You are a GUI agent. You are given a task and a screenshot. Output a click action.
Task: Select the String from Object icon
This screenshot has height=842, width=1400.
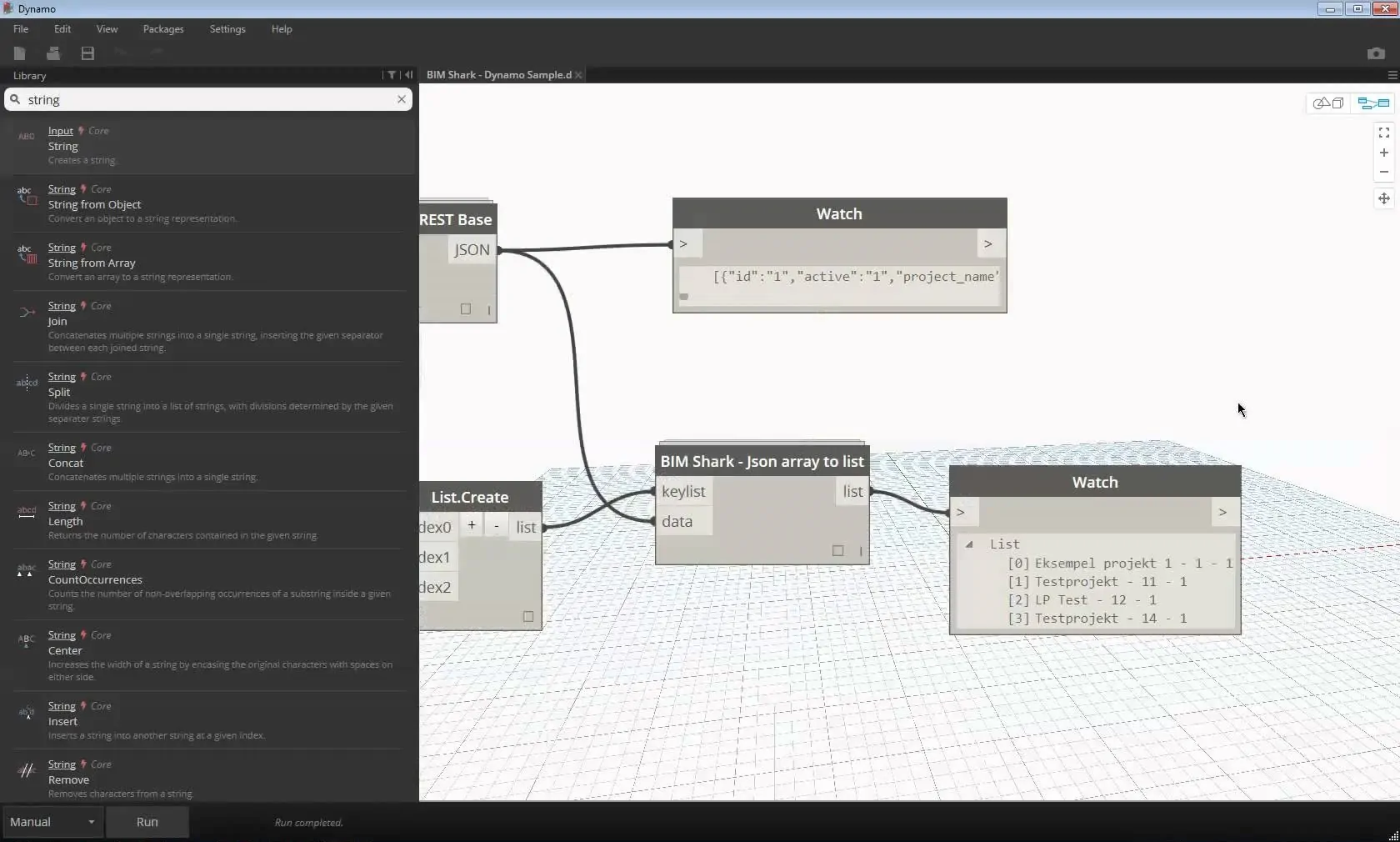[x=27, y=195]
